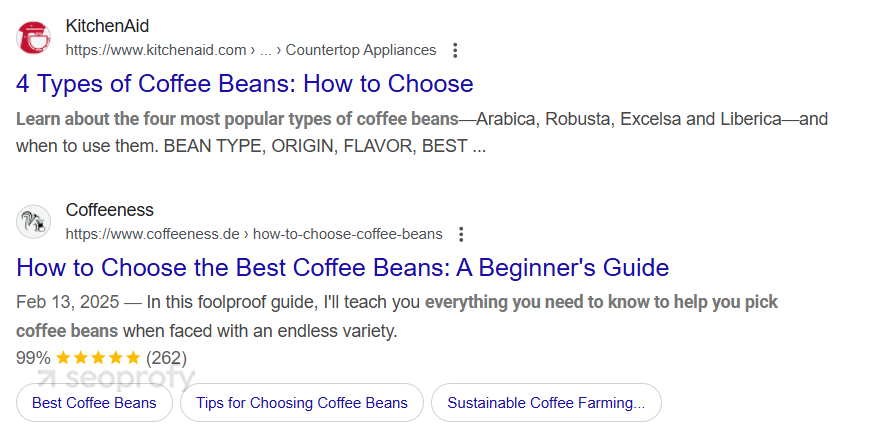This screenshot has width=875, height=431.
Task: Click the (262) review count
Action: pyautogui.click(x=166, y=358)
